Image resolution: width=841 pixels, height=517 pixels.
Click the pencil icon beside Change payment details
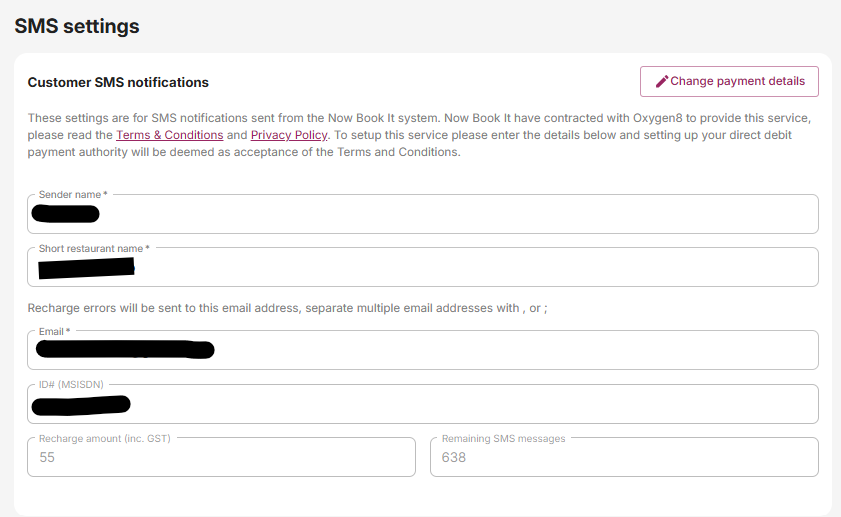click(661, 82)
